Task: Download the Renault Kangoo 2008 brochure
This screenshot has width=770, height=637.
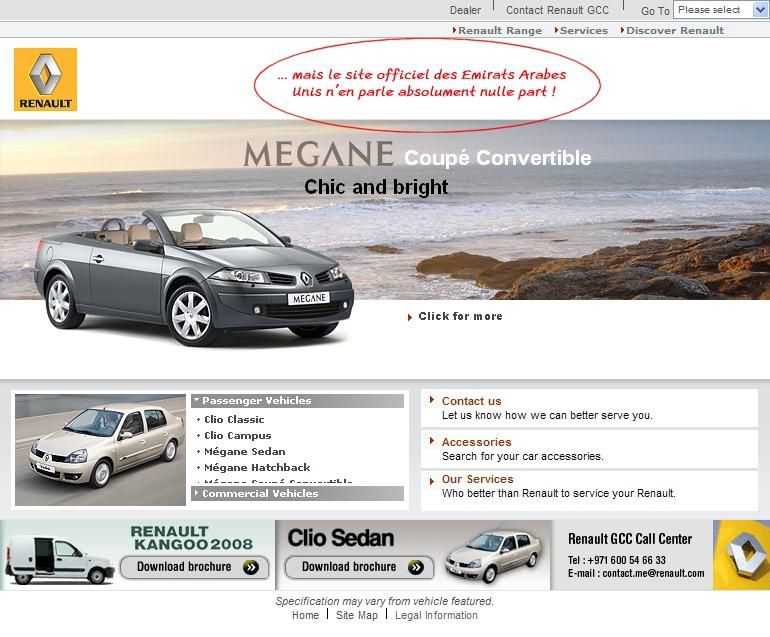Action: pos(194,567)
